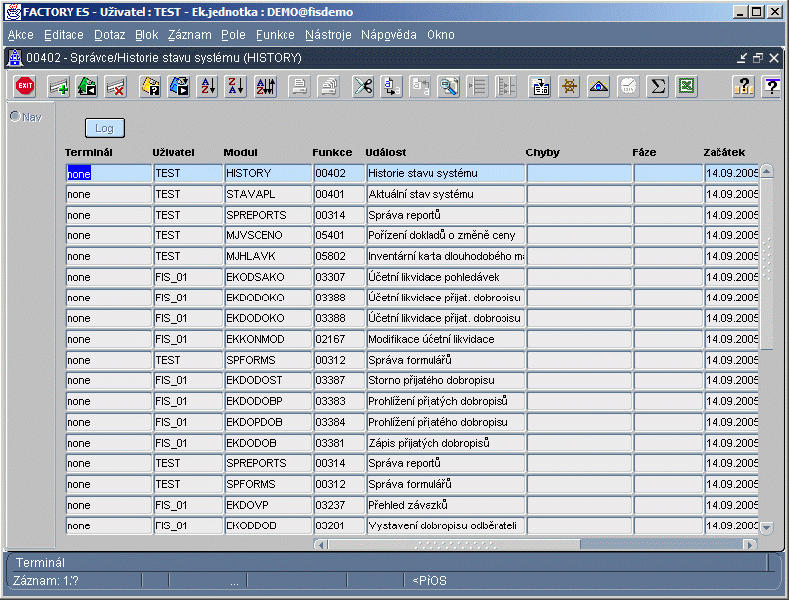This screenshot has height=600, width=789.
Task: Open the Nástroje menu
Action: pos(328,35)
